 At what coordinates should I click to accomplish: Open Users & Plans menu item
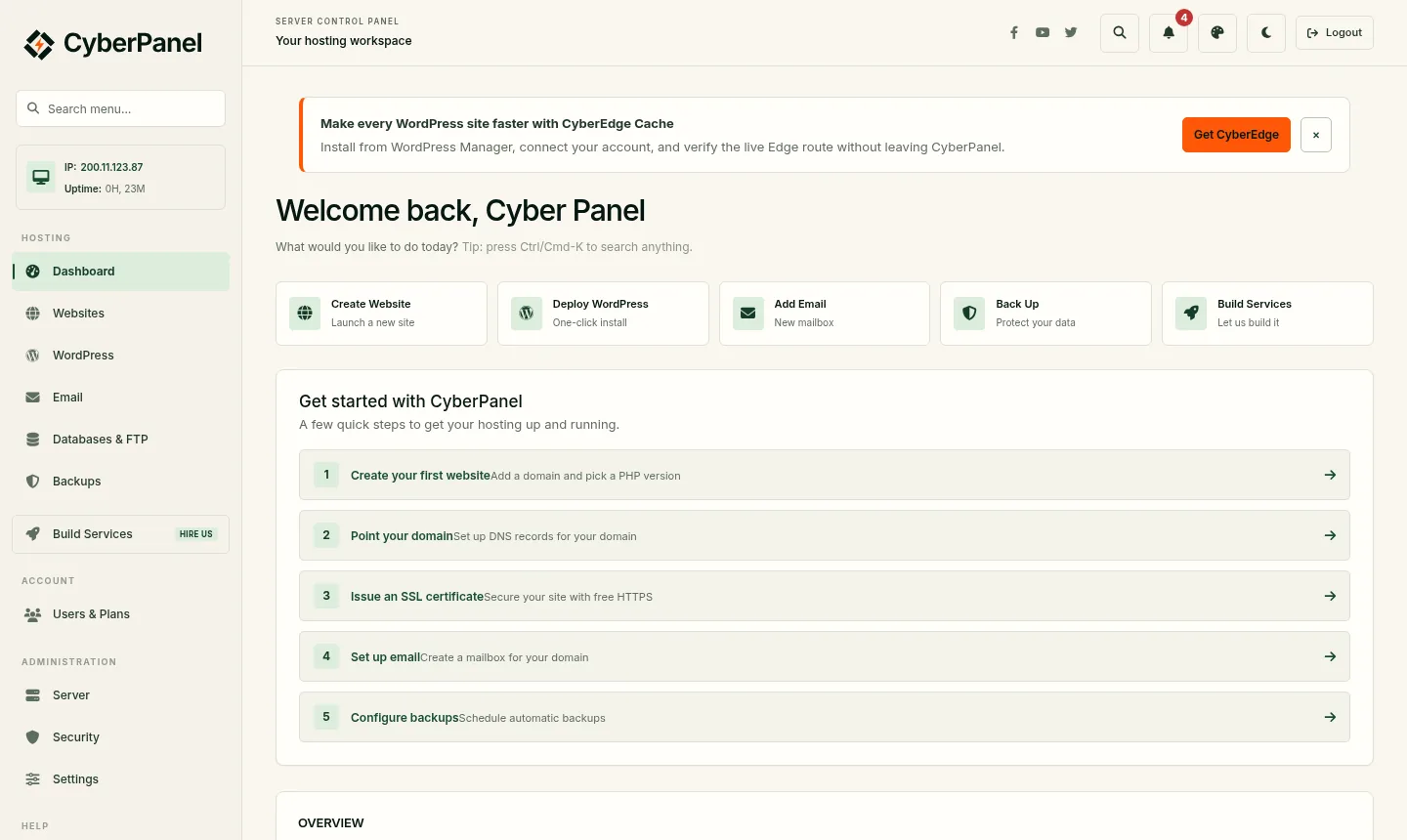[121, 614]
